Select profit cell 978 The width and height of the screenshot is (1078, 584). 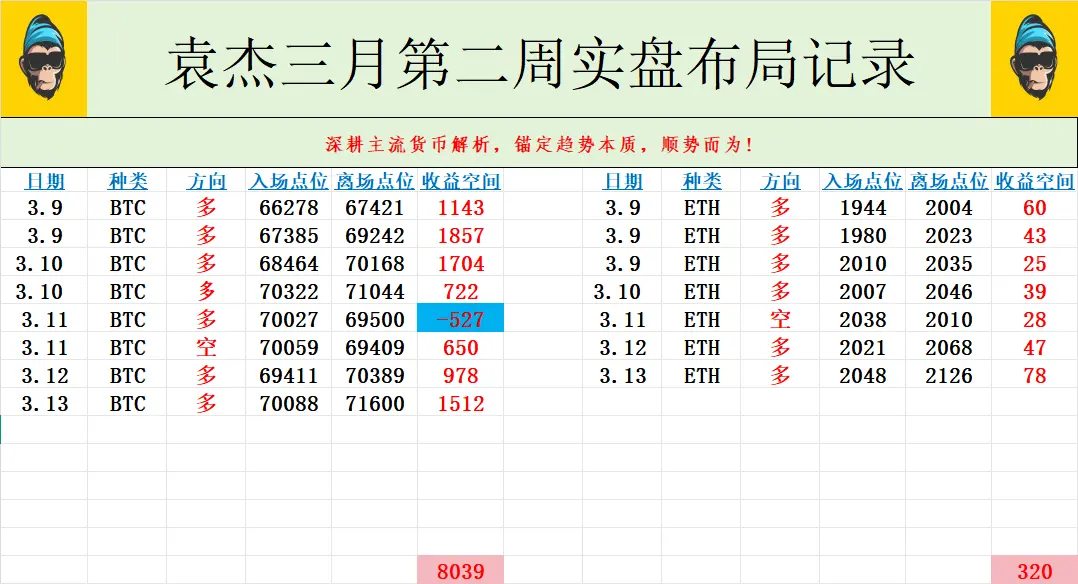click(461, 376)
